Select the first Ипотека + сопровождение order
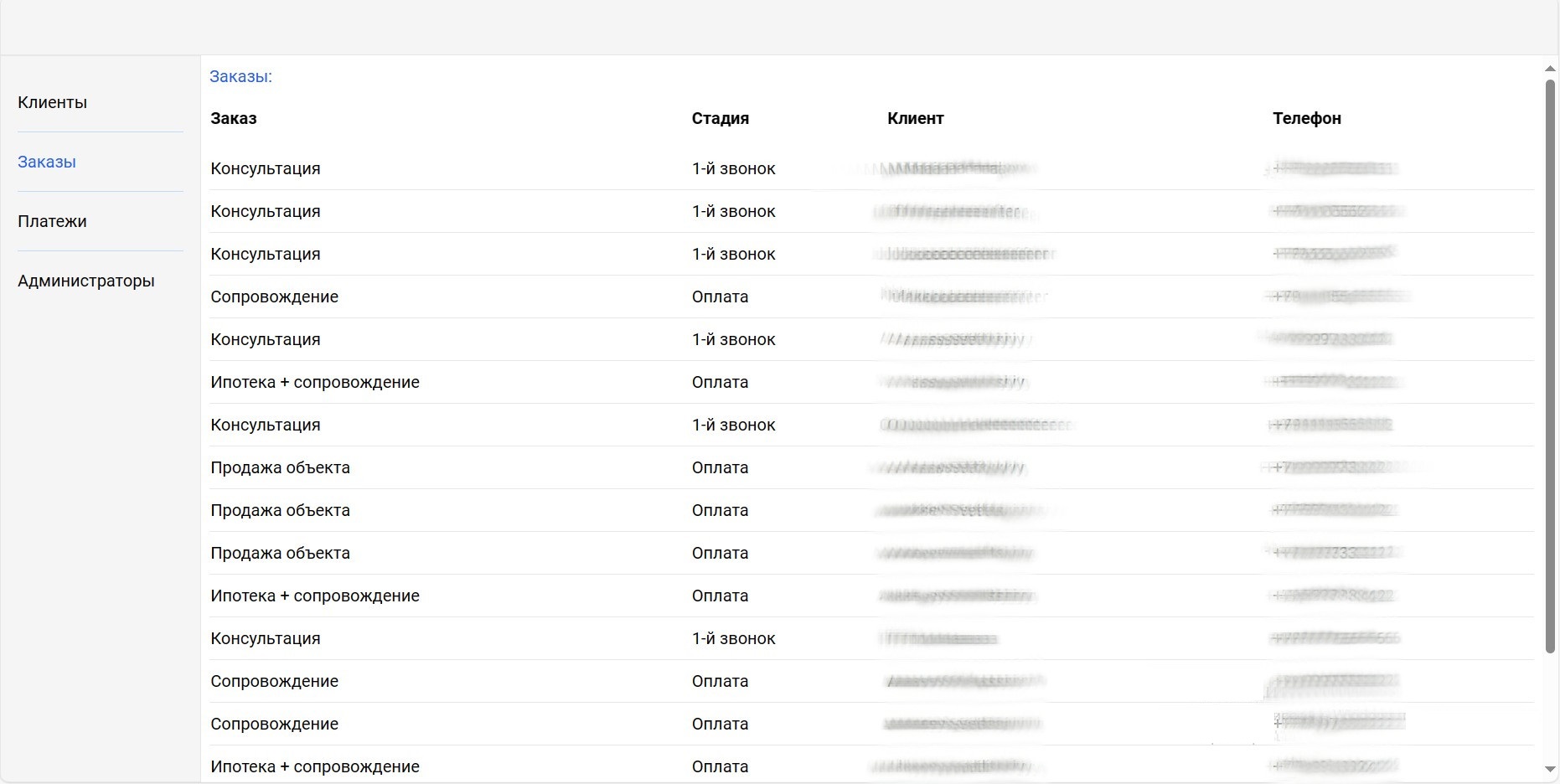Screen dimensions: 1560x784 [314, 382]
